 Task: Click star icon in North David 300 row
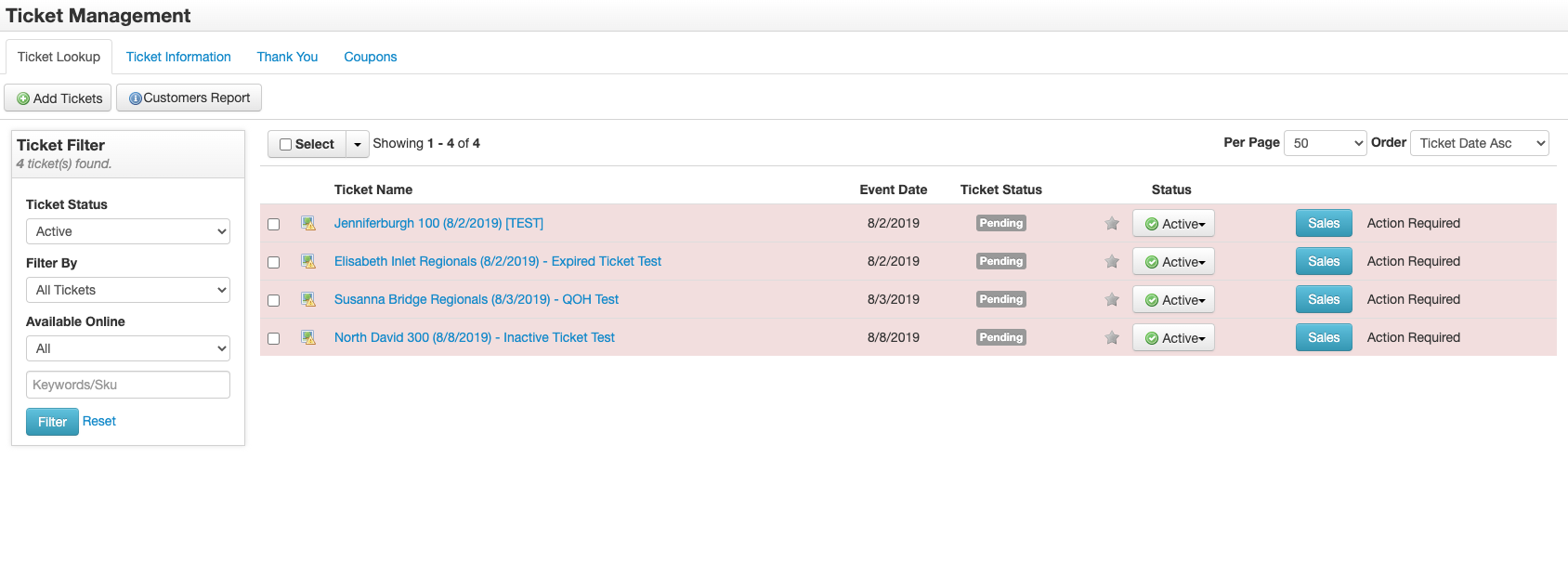1112,338
